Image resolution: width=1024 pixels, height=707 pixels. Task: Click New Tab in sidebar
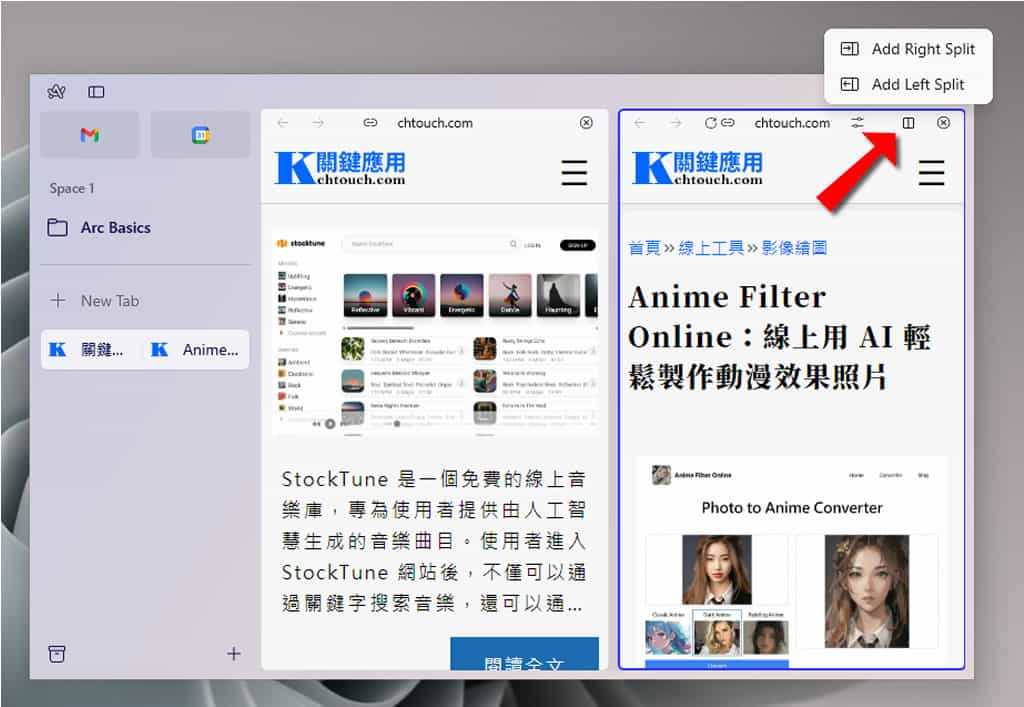(95, 301)
